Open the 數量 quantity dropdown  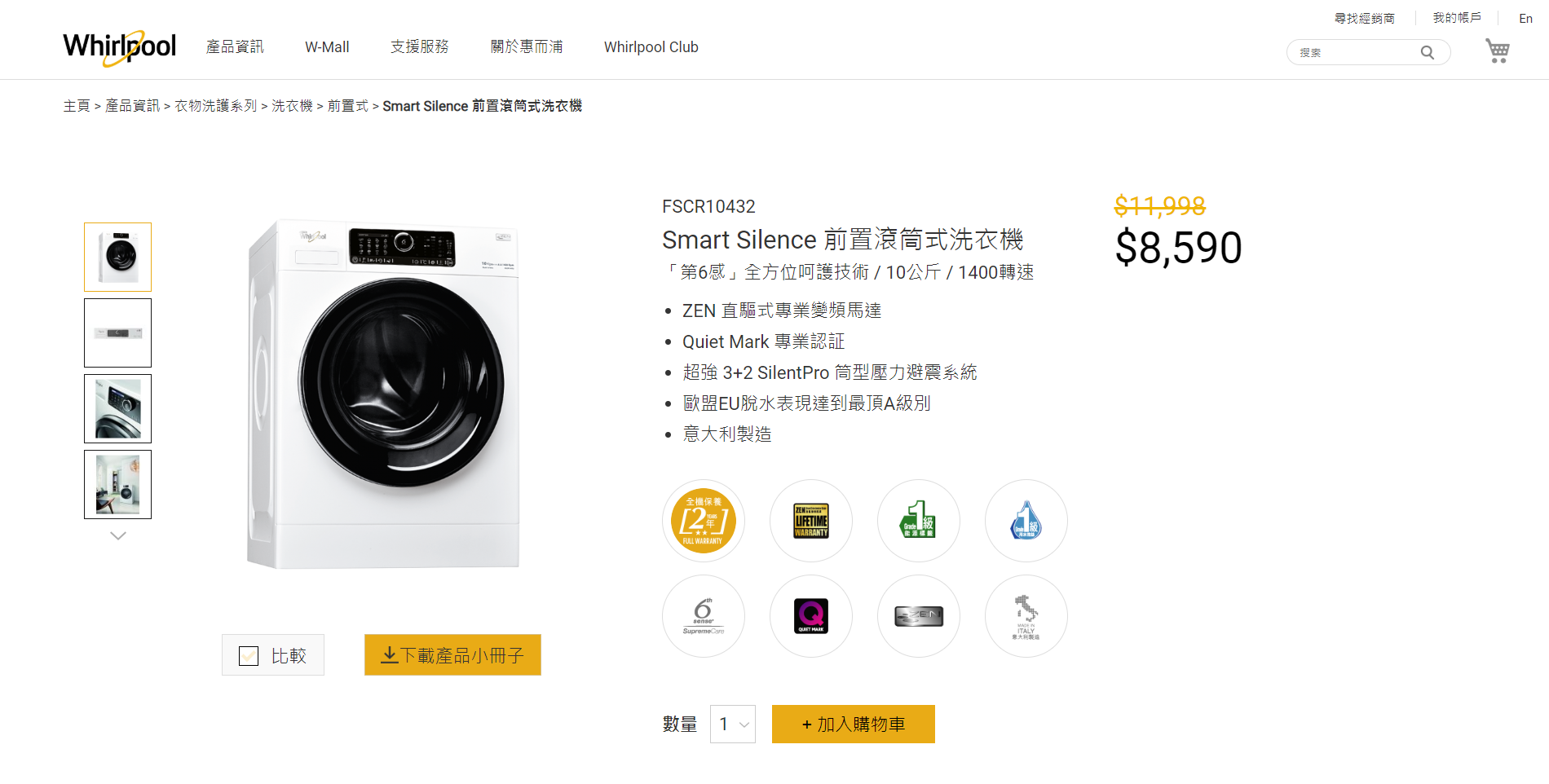732,725
